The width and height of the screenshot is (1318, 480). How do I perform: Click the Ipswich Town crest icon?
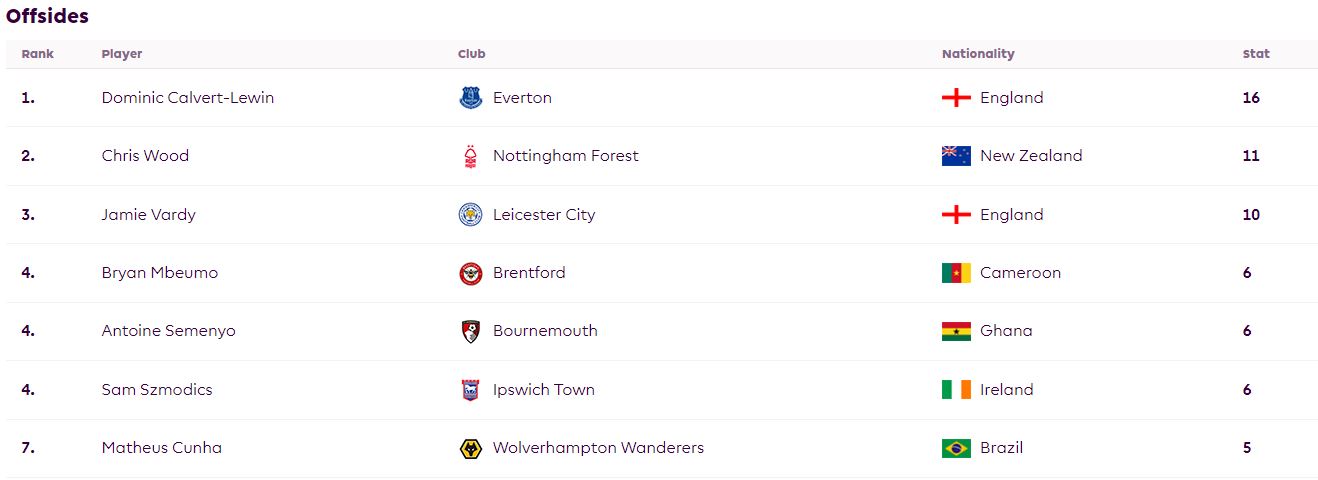(470, 390)
